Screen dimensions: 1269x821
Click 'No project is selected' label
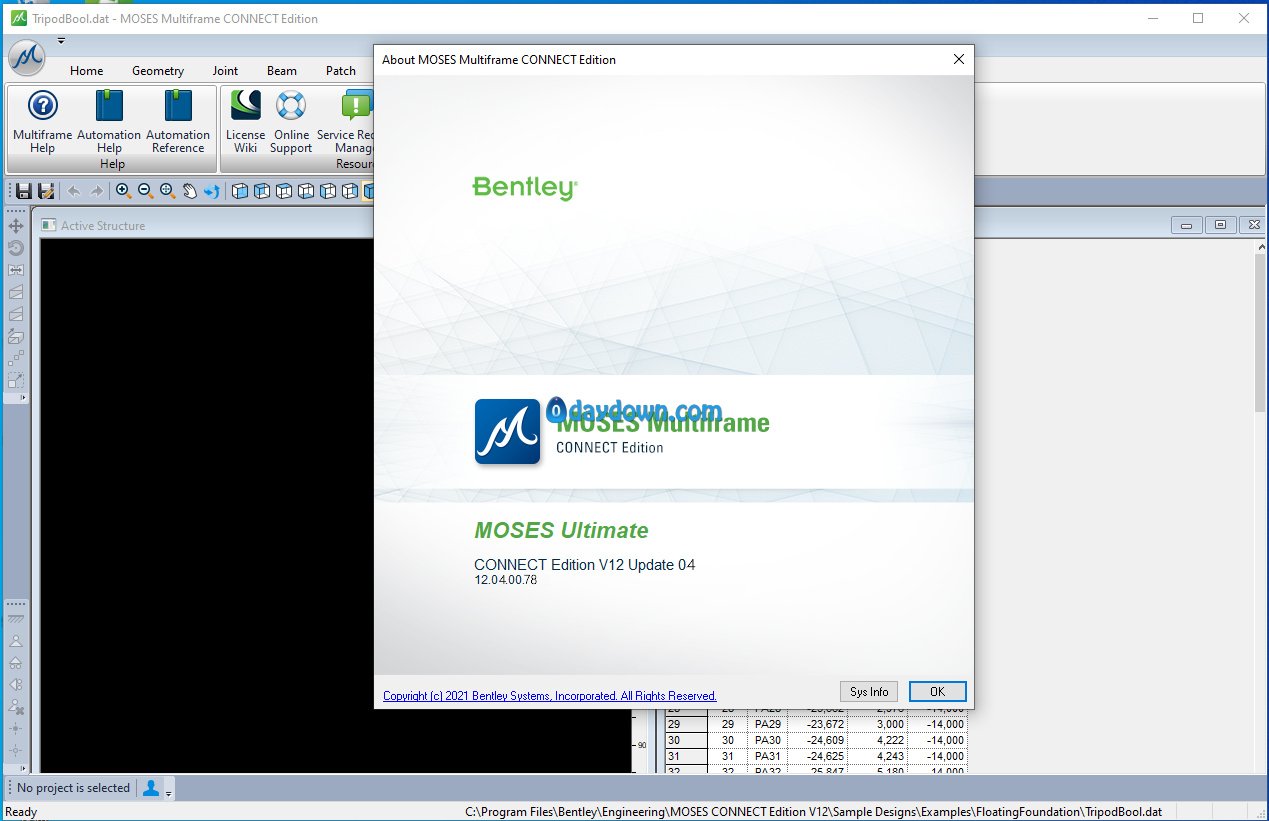click(73, 788)
